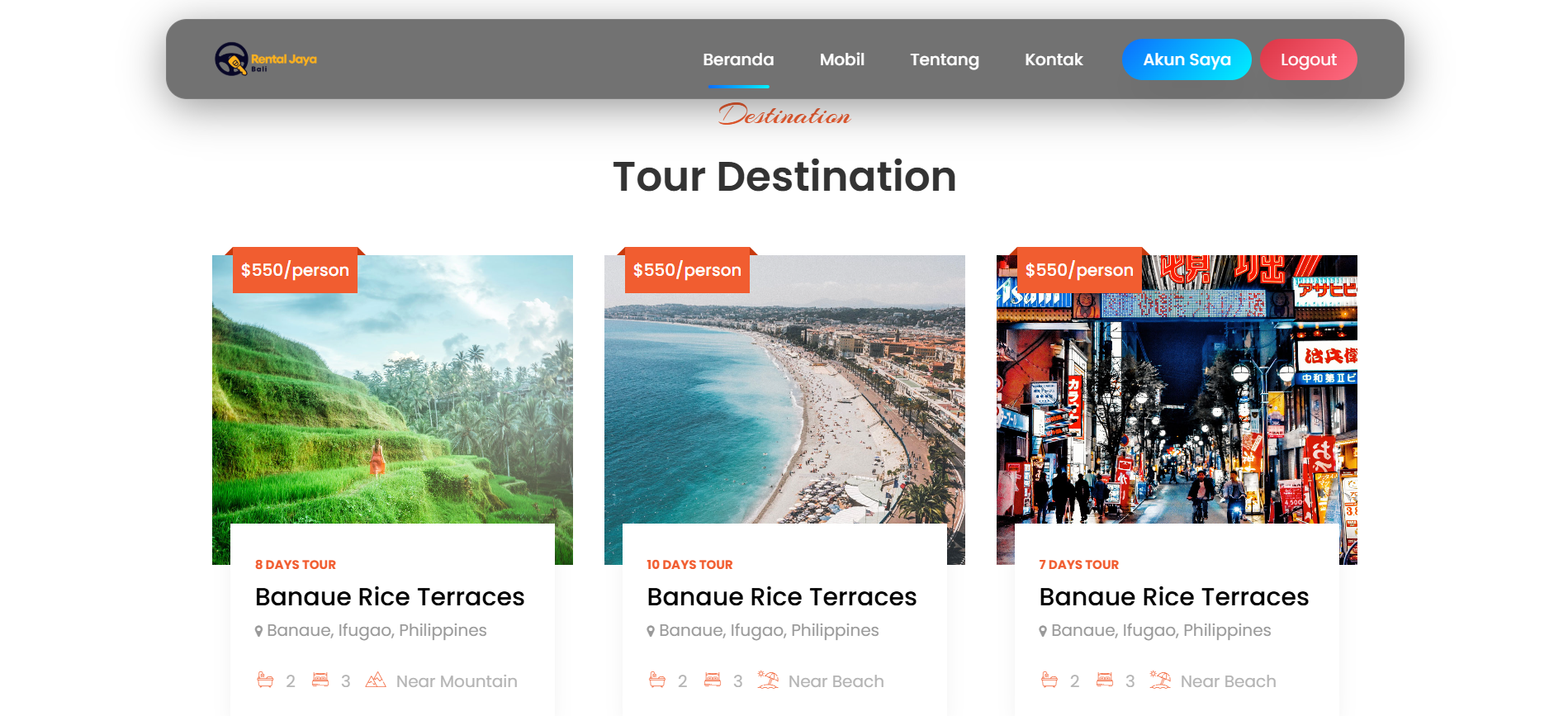
Task: Click bed icon on 7 days tour card
Action: click(1105, 680)
